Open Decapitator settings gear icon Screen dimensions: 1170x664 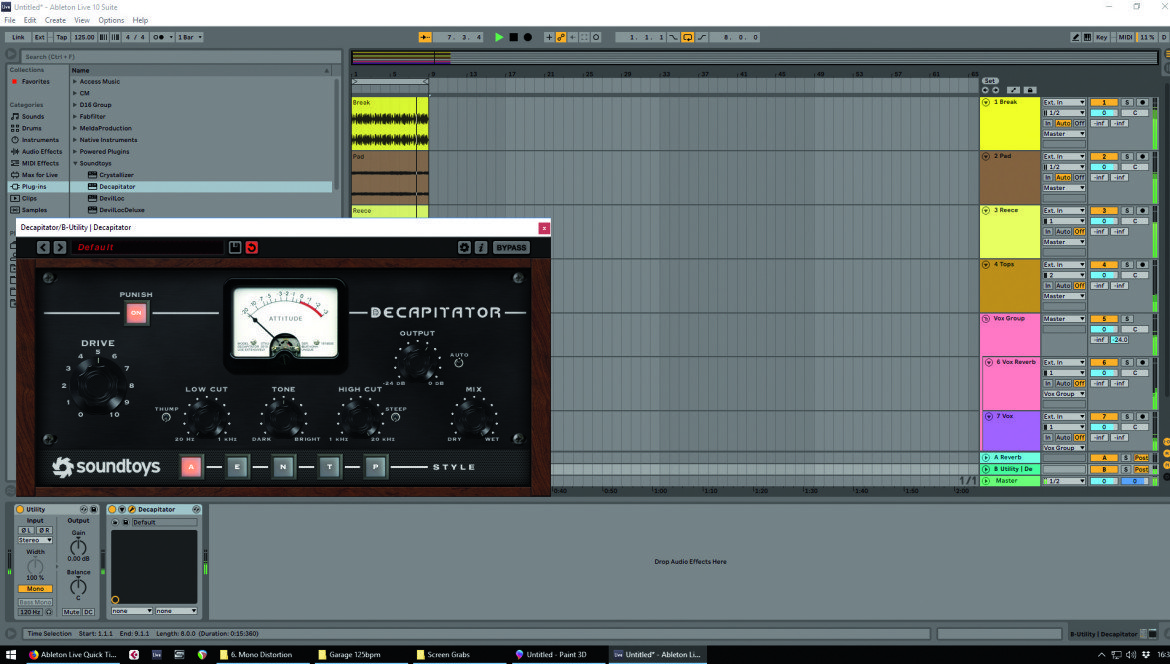click(x=464, y=247)
